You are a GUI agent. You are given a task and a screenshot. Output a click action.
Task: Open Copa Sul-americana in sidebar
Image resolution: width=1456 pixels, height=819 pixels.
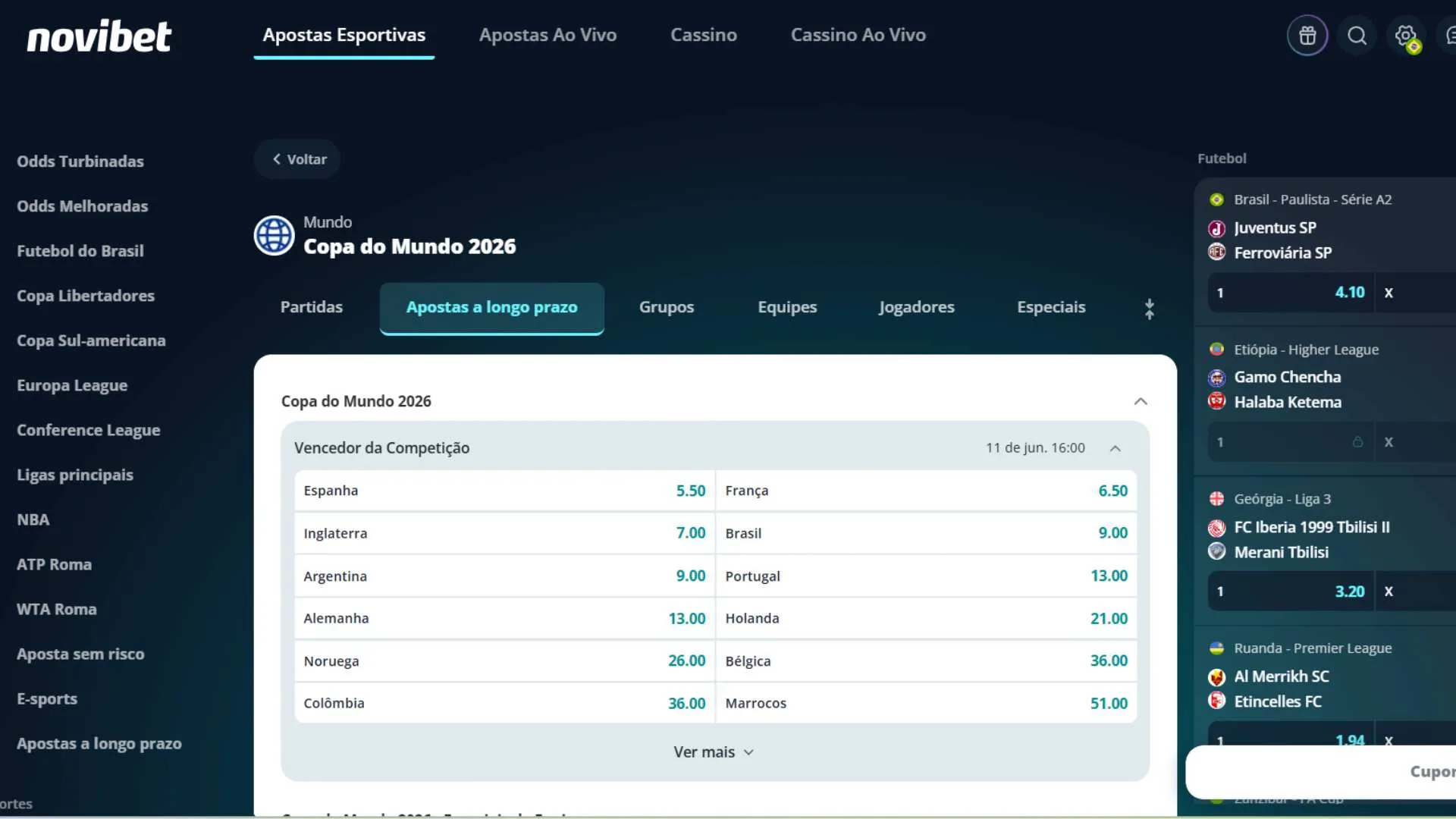(91, 340)
